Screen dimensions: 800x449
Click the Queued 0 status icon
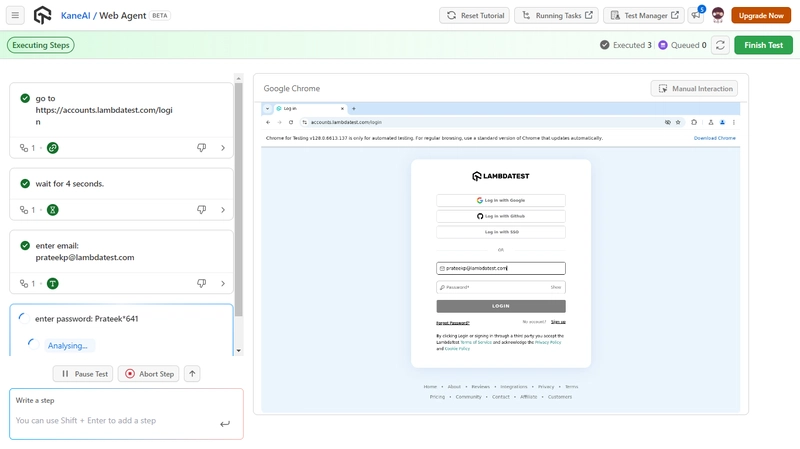coord(663,45)
